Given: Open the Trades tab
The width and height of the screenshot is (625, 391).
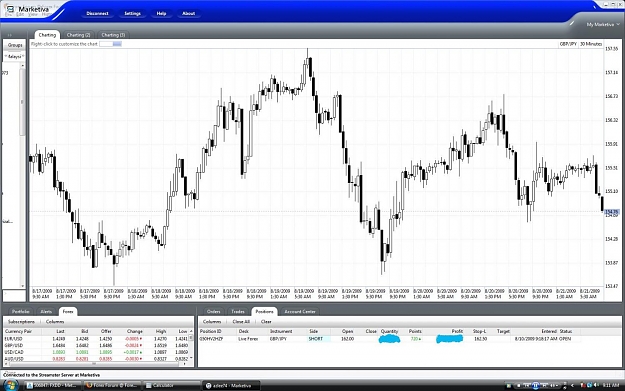Looking at the screenshot, I should coord(238,312).
